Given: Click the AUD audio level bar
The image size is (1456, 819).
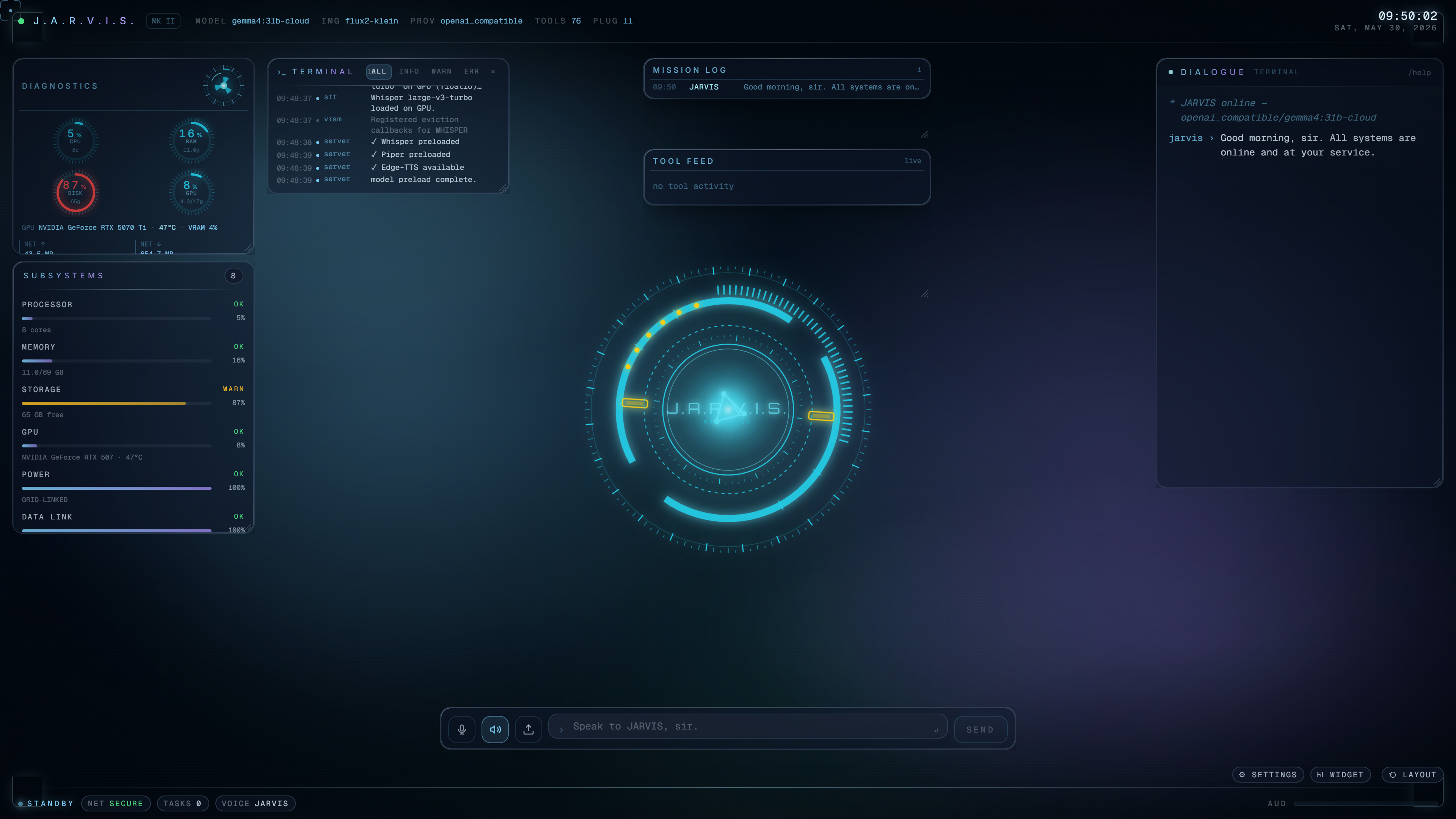Looking at the screenshot, I should [x=1365, y=803].
